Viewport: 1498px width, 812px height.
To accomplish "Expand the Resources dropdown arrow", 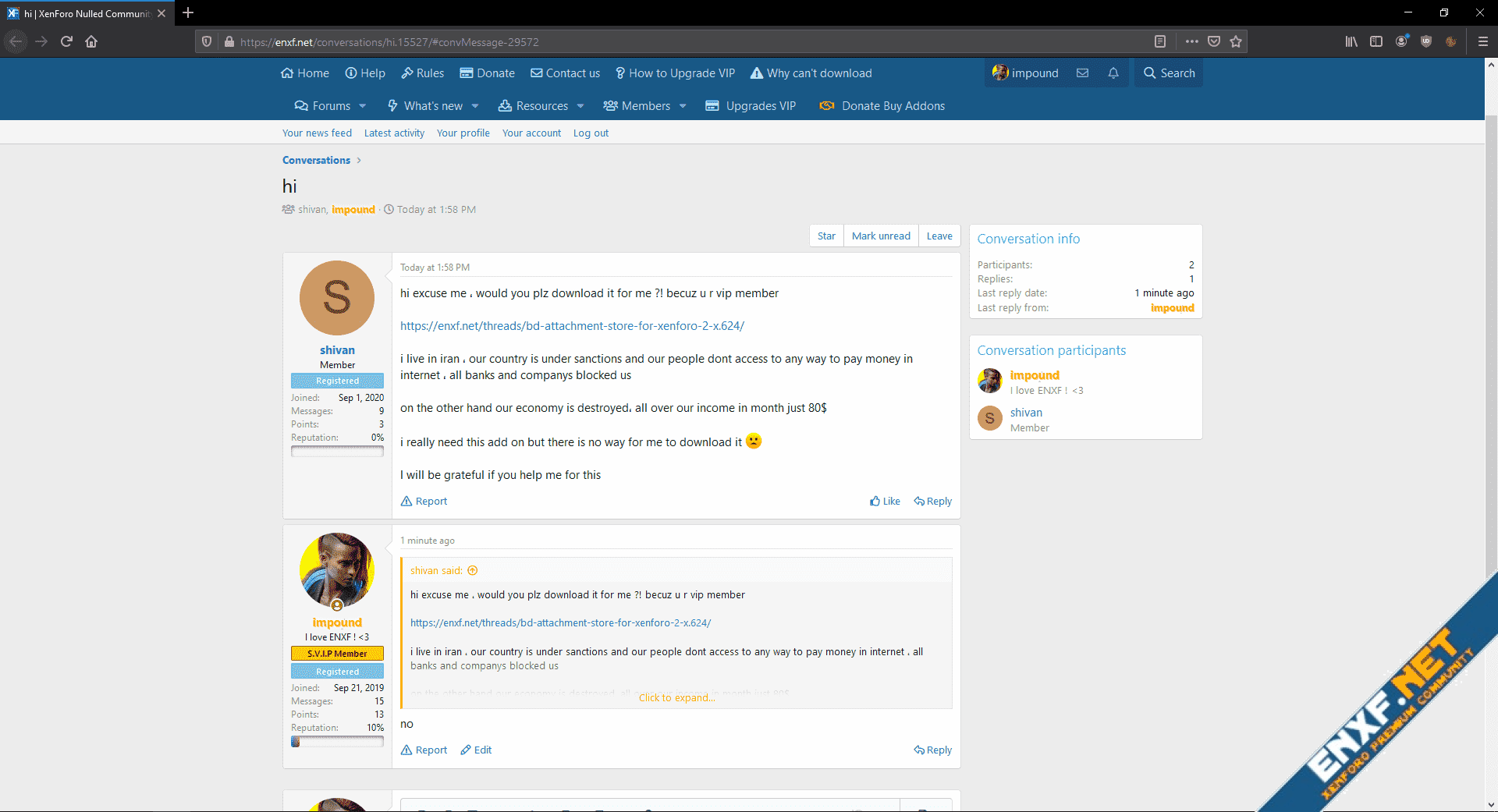I will 580,106.
